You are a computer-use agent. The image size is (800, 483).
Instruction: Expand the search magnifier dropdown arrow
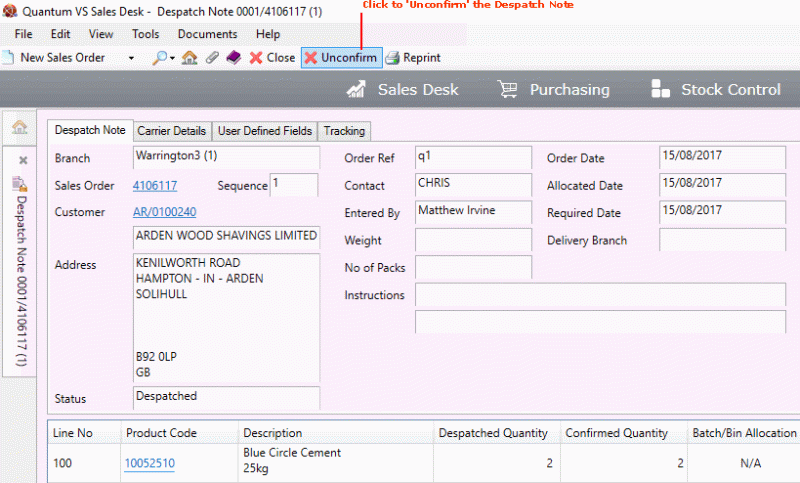172,58
